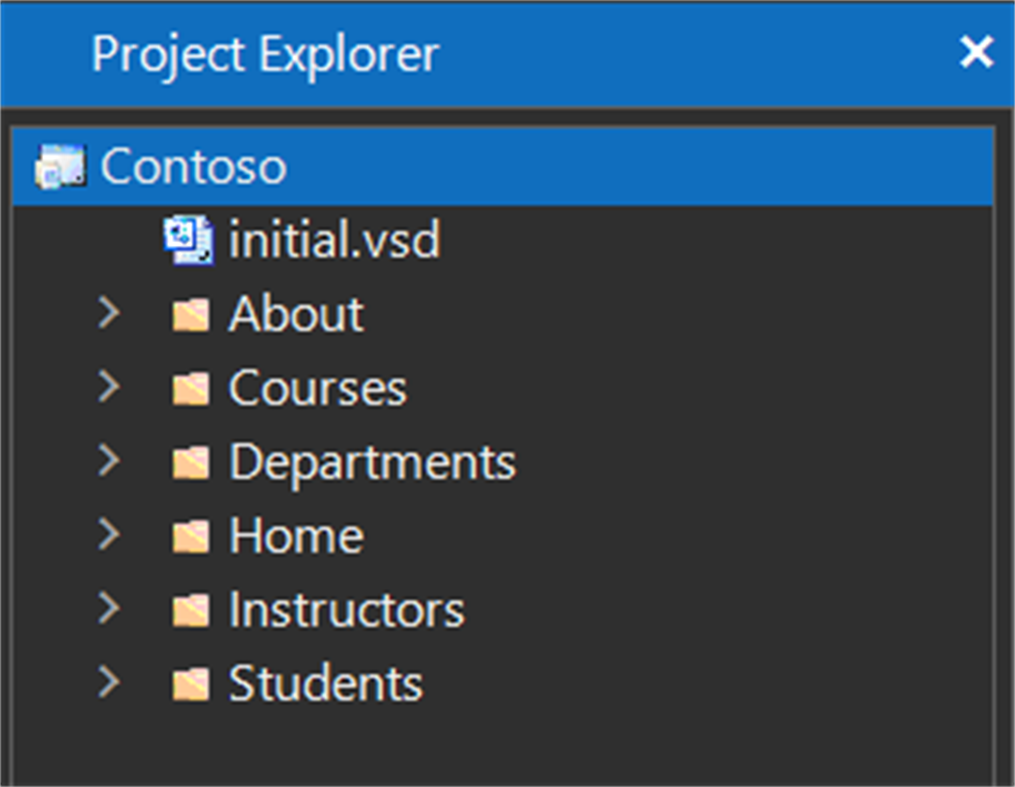This screenshot has height=787, width=1015.
Task: Click the initial.vsd file icon
Action: coord(188,241)
